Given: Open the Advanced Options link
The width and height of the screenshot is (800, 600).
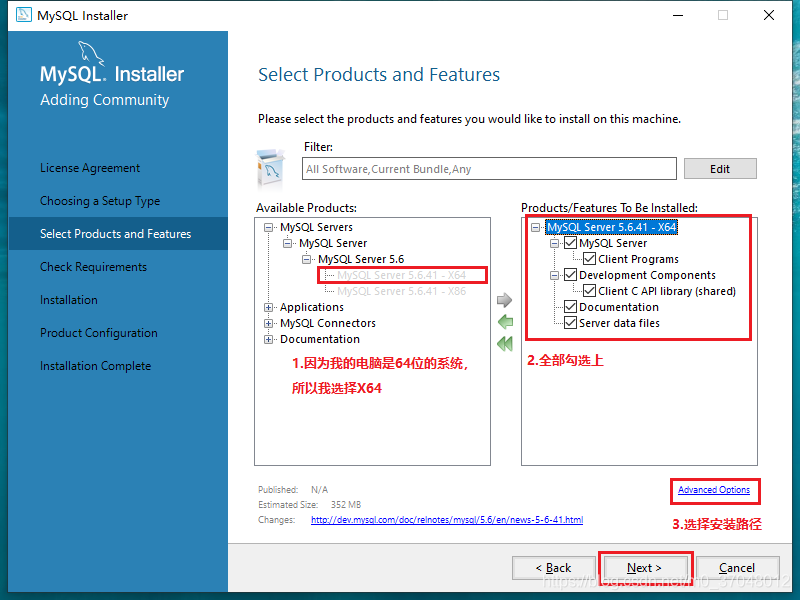Looking at the screenshot, I should pyautogui.click(x=714, y=490).
